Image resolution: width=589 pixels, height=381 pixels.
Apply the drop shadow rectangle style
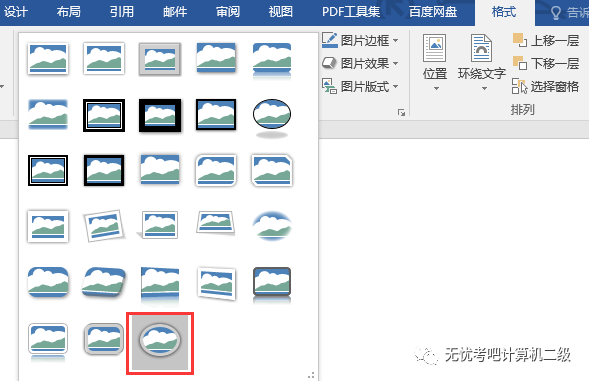coord(216,58)
